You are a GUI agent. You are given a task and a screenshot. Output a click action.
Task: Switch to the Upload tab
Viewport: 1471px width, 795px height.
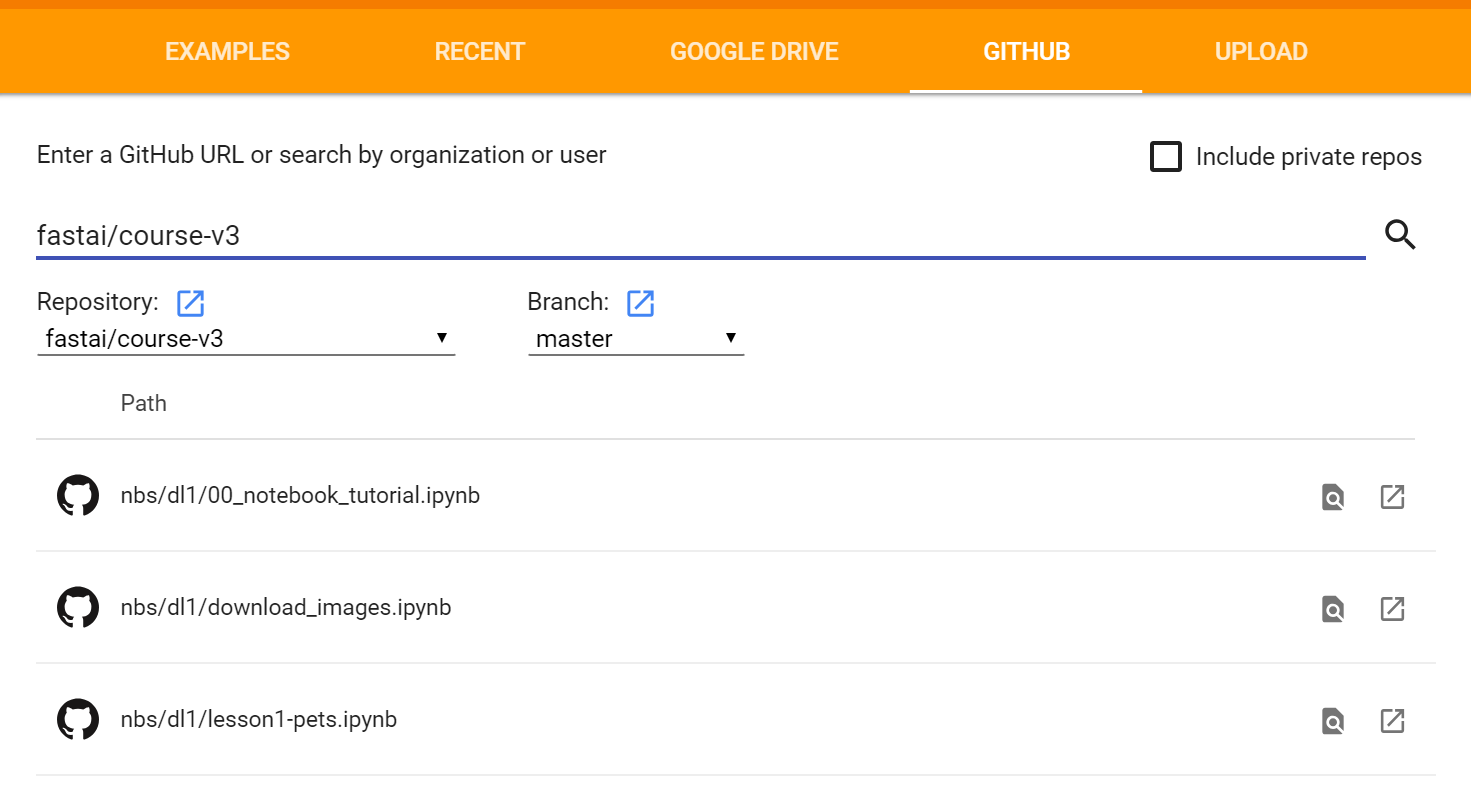click(1260, 52)
